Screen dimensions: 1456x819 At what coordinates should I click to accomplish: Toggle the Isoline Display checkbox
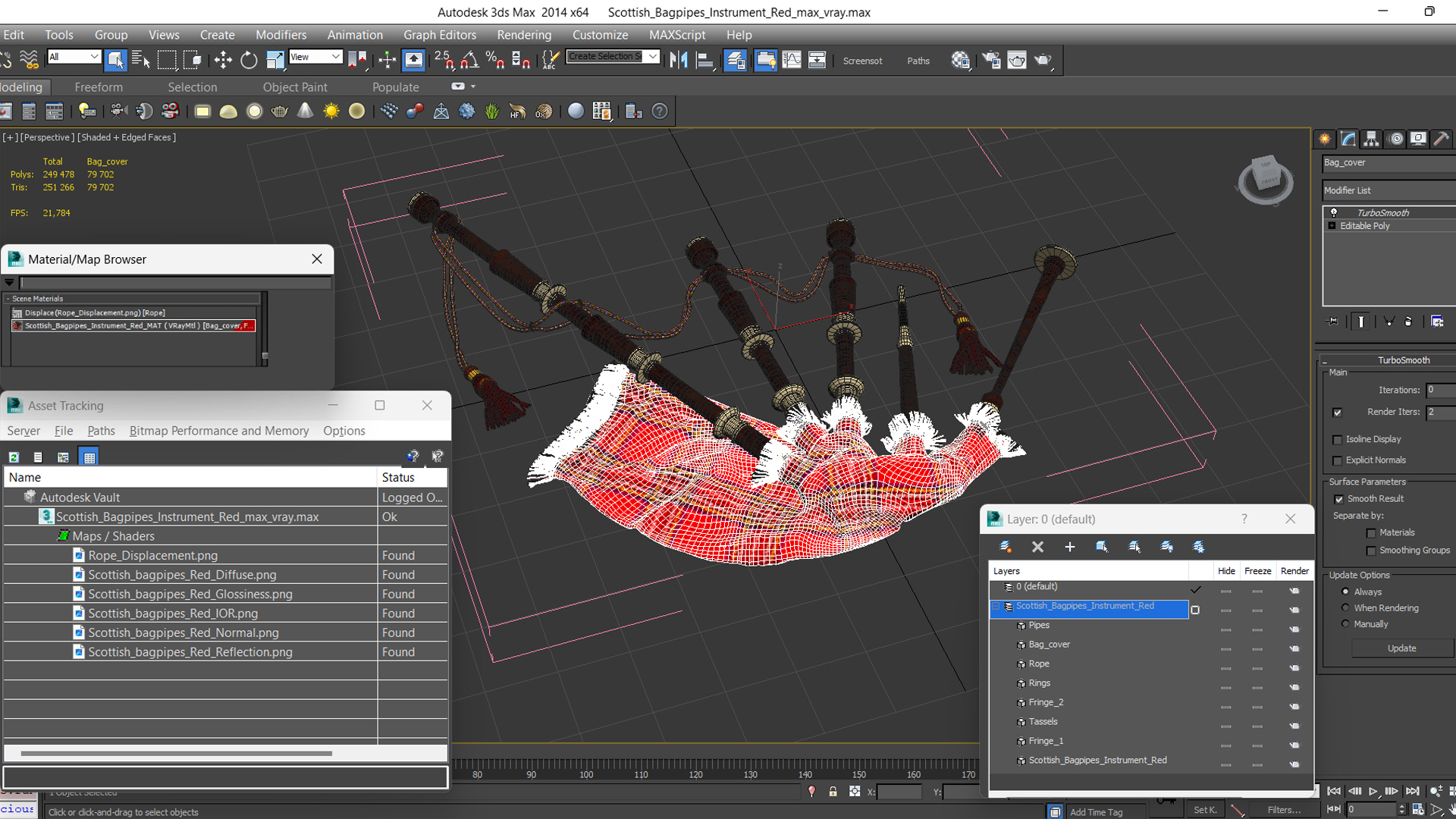(1338, 440)
